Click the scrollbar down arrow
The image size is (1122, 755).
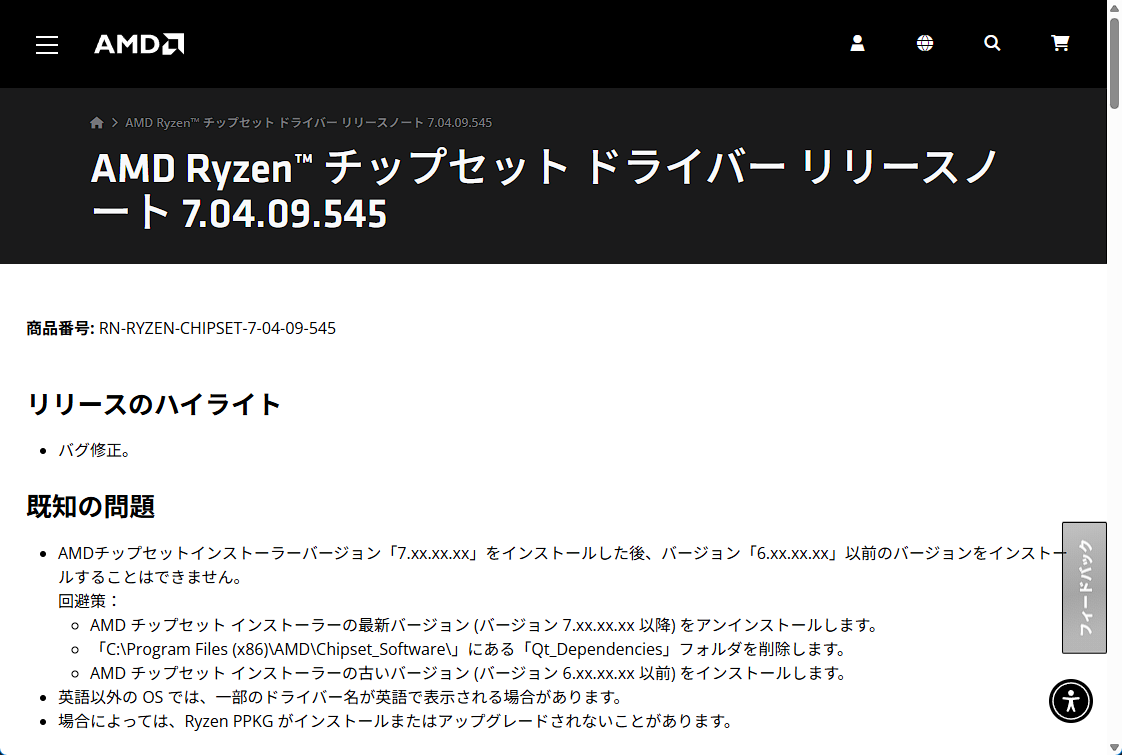click(1114, 748)
